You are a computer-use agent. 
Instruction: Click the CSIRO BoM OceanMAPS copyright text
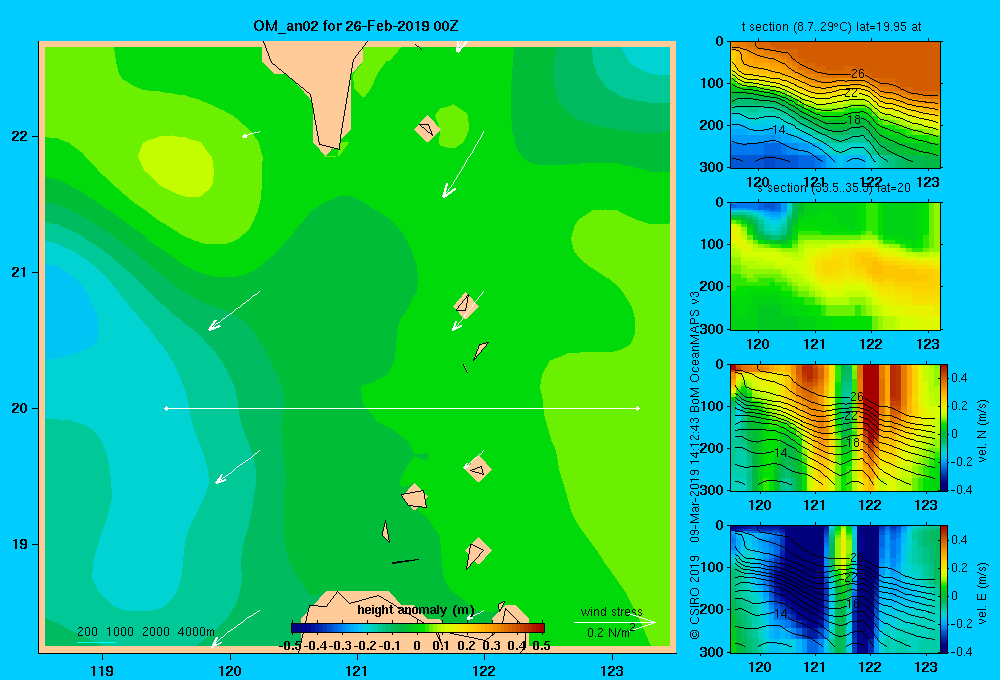click(695, 466)
